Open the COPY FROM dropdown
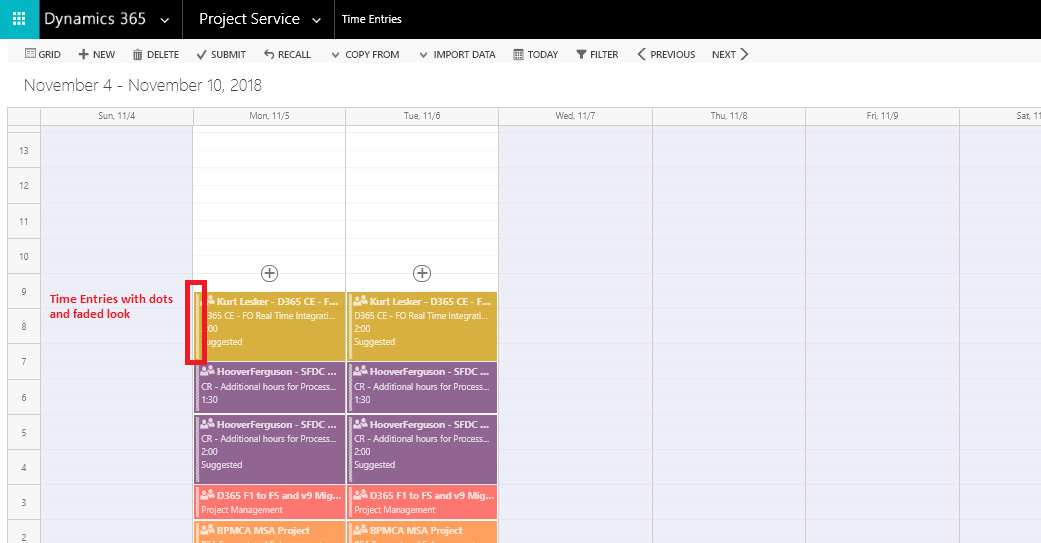 tap(365, 54)
